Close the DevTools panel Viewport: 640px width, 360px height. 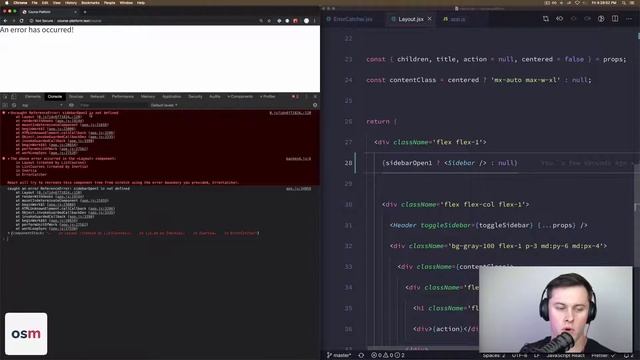pyautogui.click(x=316, y=97)
